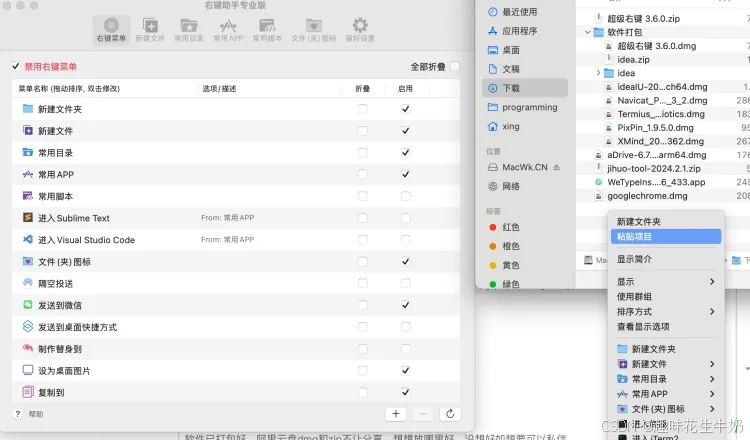Choose top 新建文件夹 context menu entry
This screenshot has width=750, height=440.
(666, 222)
